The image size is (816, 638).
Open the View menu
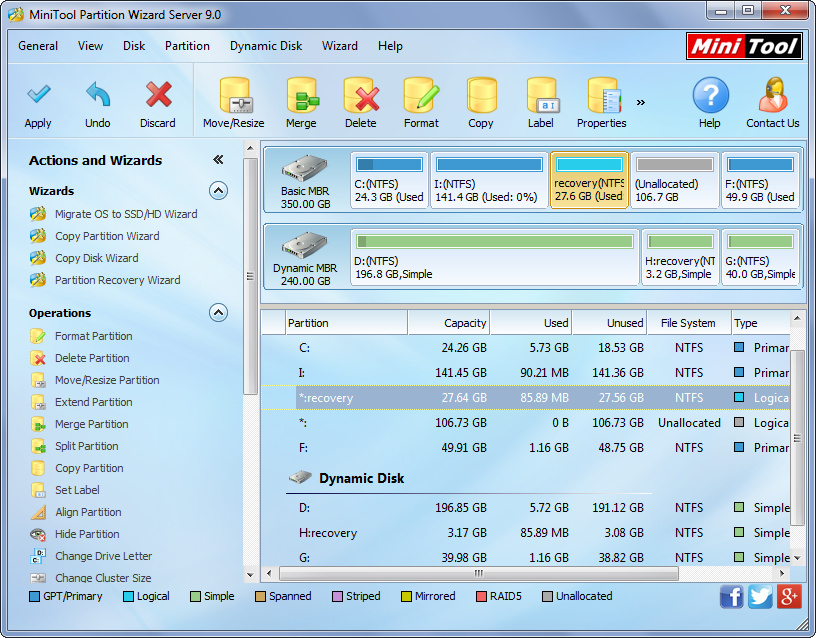pyautogui.click(x=90, y=46)
